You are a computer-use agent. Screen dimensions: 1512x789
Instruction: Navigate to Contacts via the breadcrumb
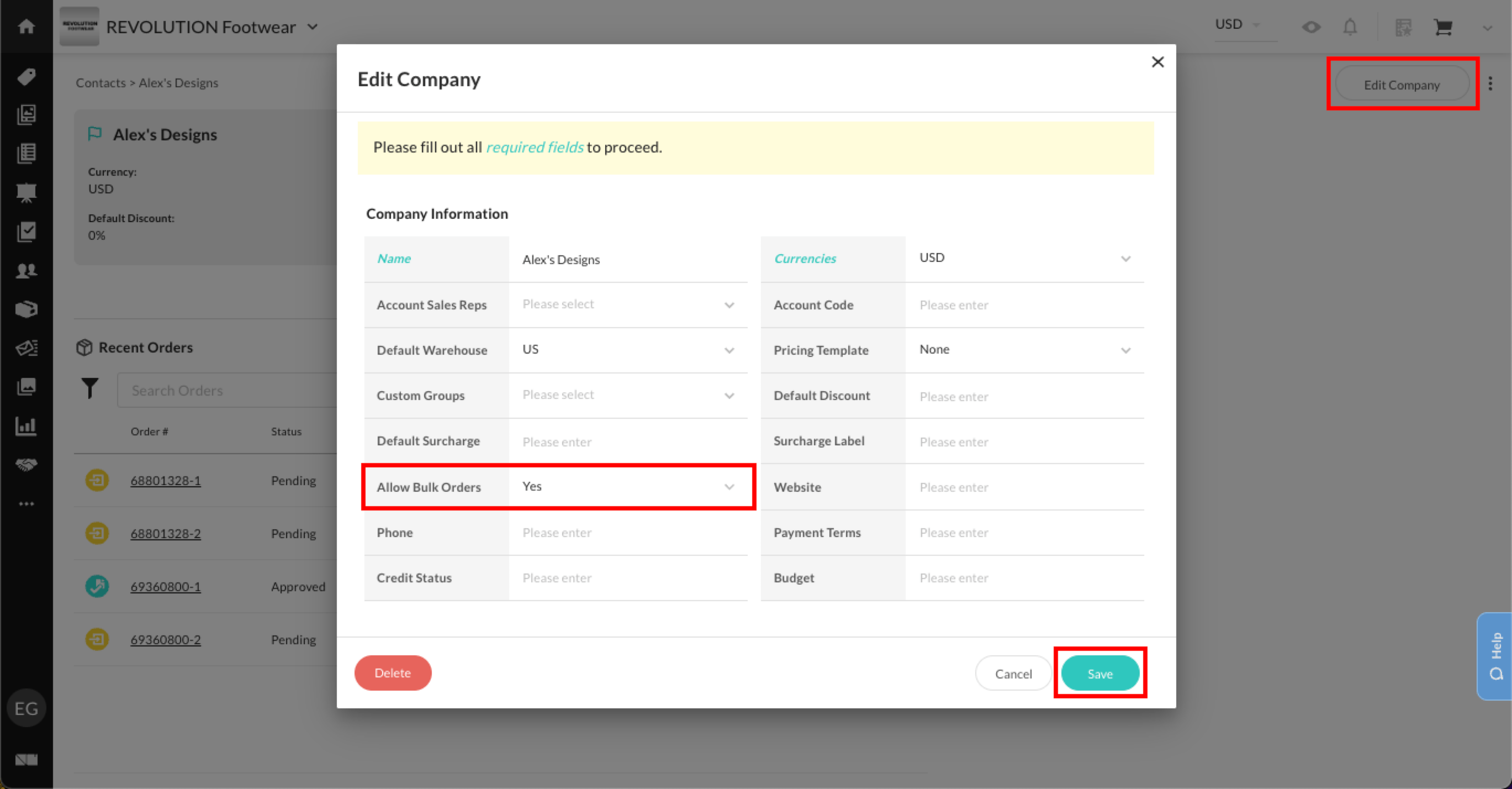click(101, 83)
